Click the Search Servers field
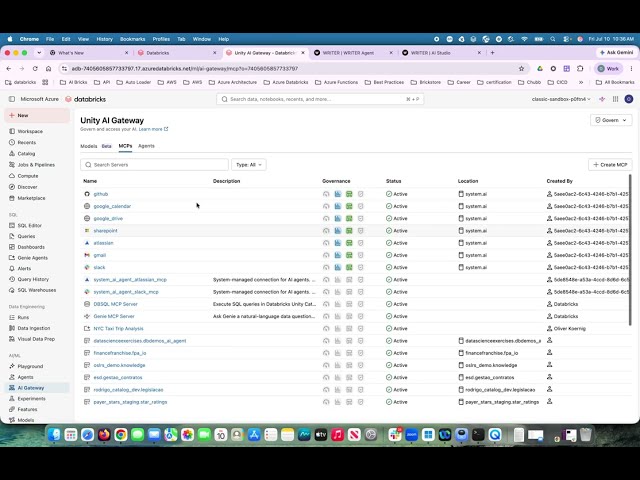640x480 pixels. tap(154, 164)
